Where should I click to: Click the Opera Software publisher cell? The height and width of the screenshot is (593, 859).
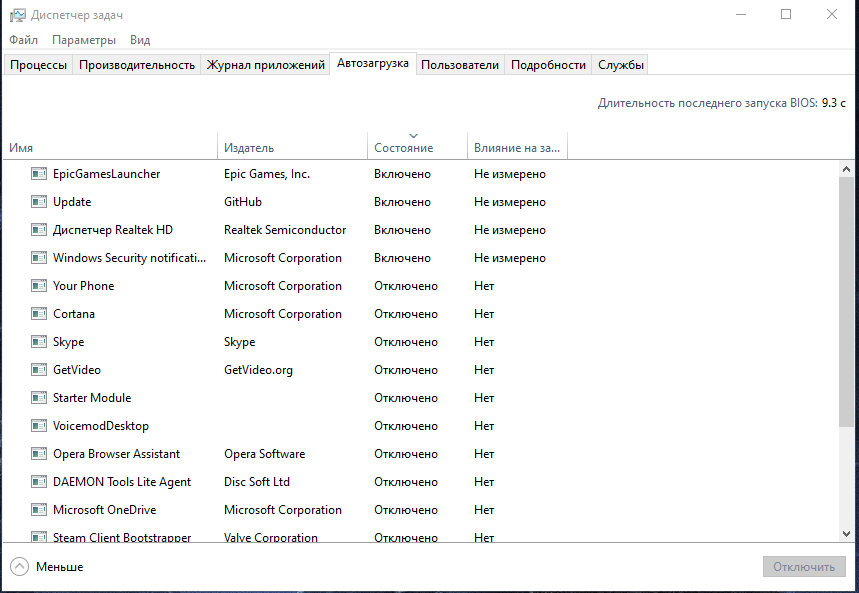point(265,453)
